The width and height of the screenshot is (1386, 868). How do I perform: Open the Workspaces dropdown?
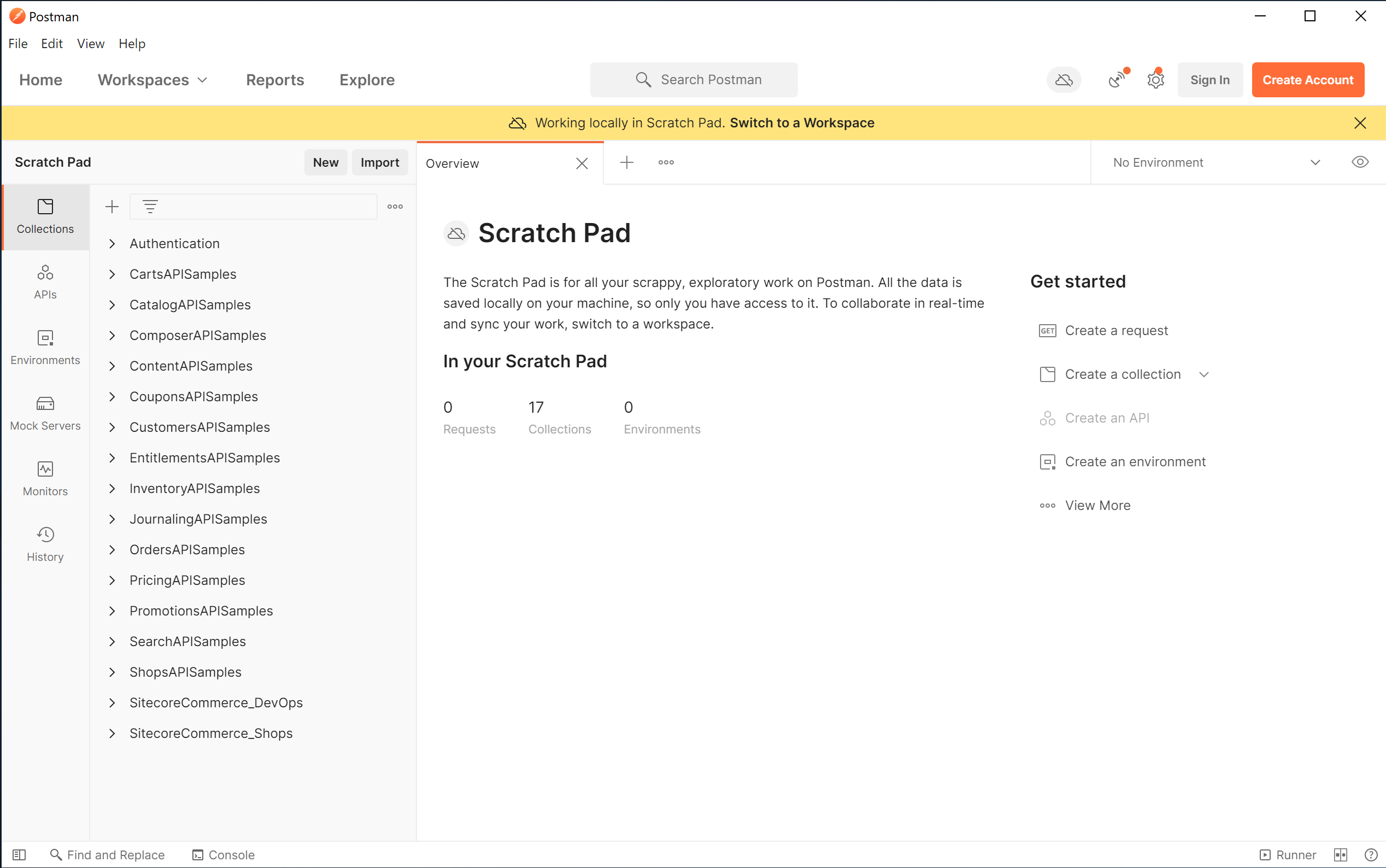click(x=152, y=80)
